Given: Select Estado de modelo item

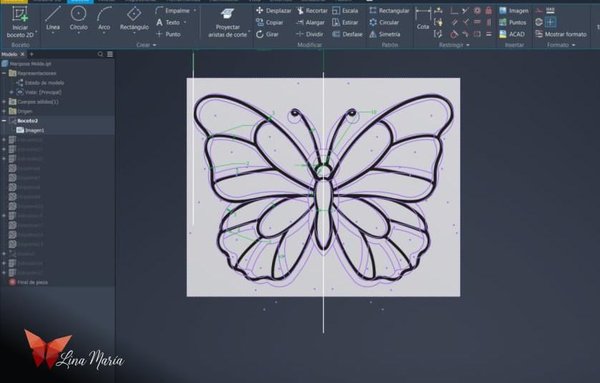Looking at the screenshot, I should coord(40,83).
